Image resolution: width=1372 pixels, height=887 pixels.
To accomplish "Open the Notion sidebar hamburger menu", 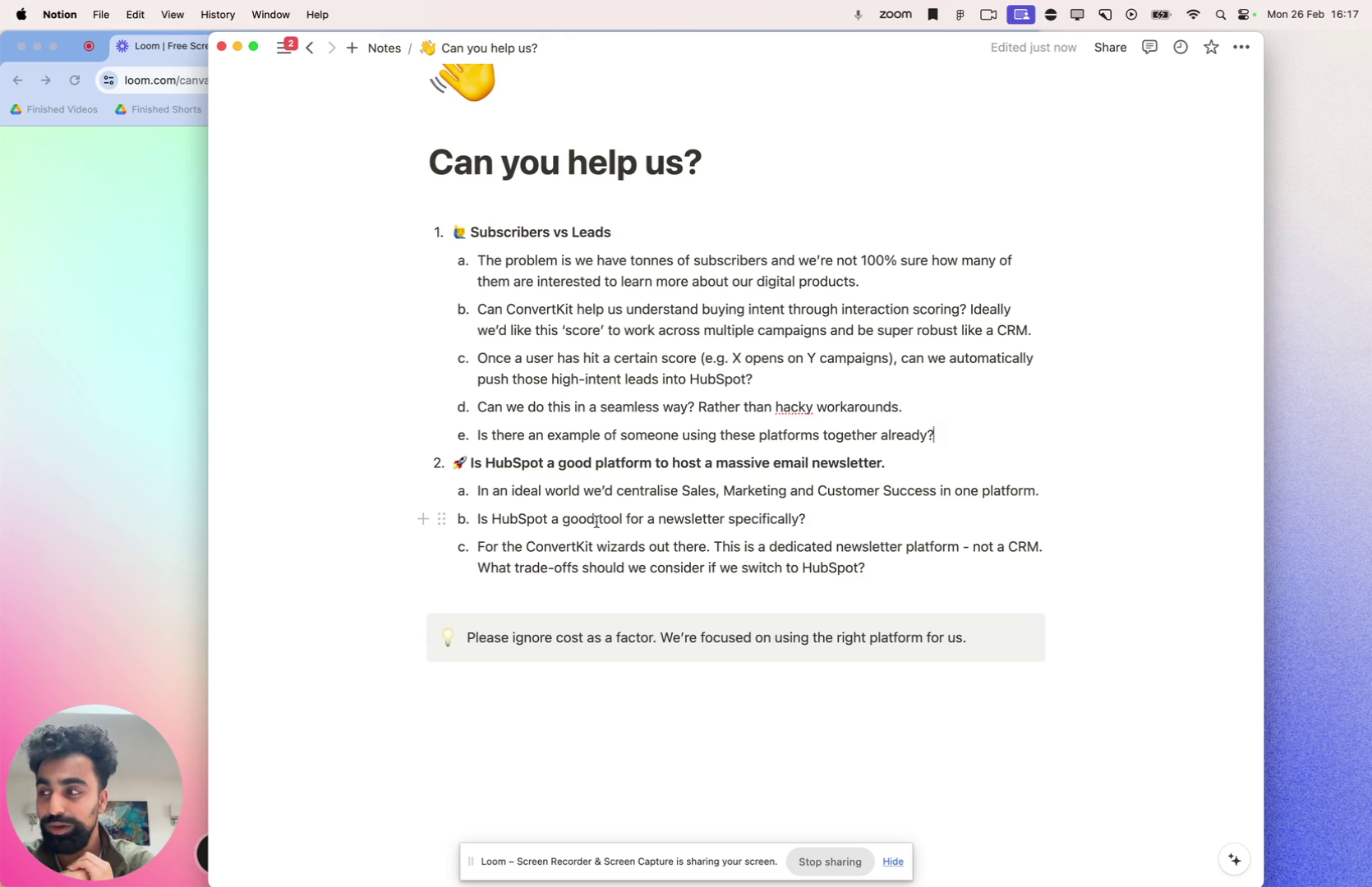I will [x=284, y=48].
